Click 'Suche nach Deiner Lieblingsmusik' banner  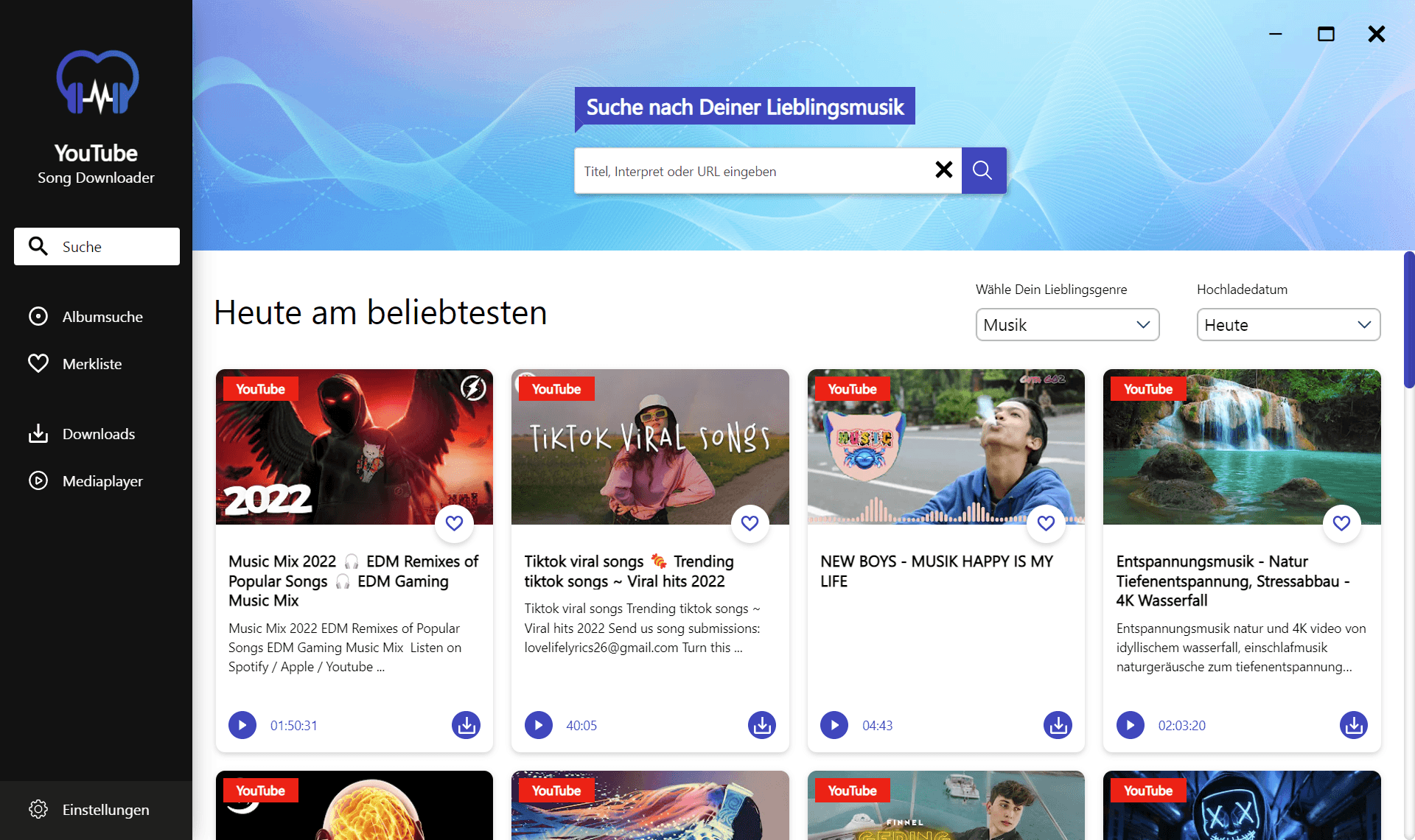tap(745, 107)
